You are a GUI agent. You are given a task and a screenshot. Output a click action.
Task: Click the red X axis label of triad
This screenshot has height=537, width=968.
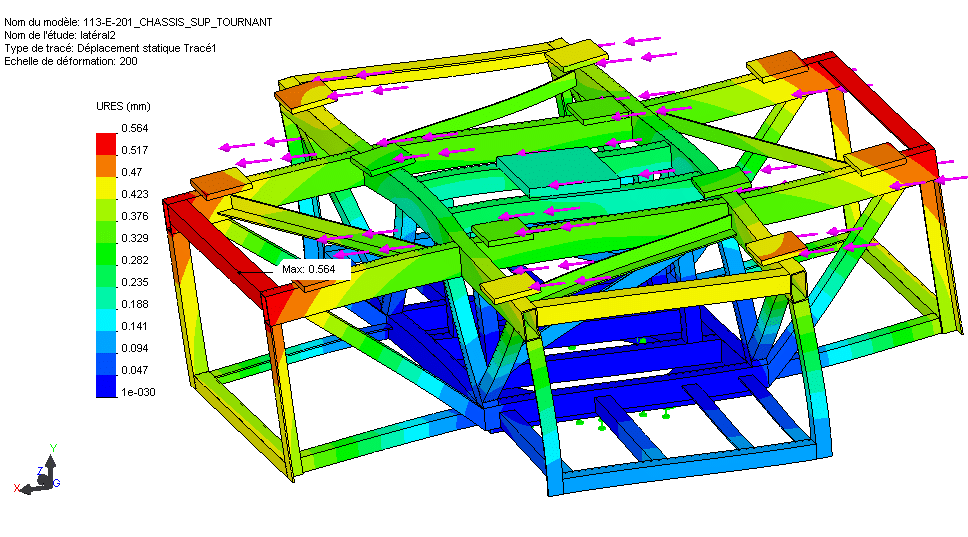17,488
